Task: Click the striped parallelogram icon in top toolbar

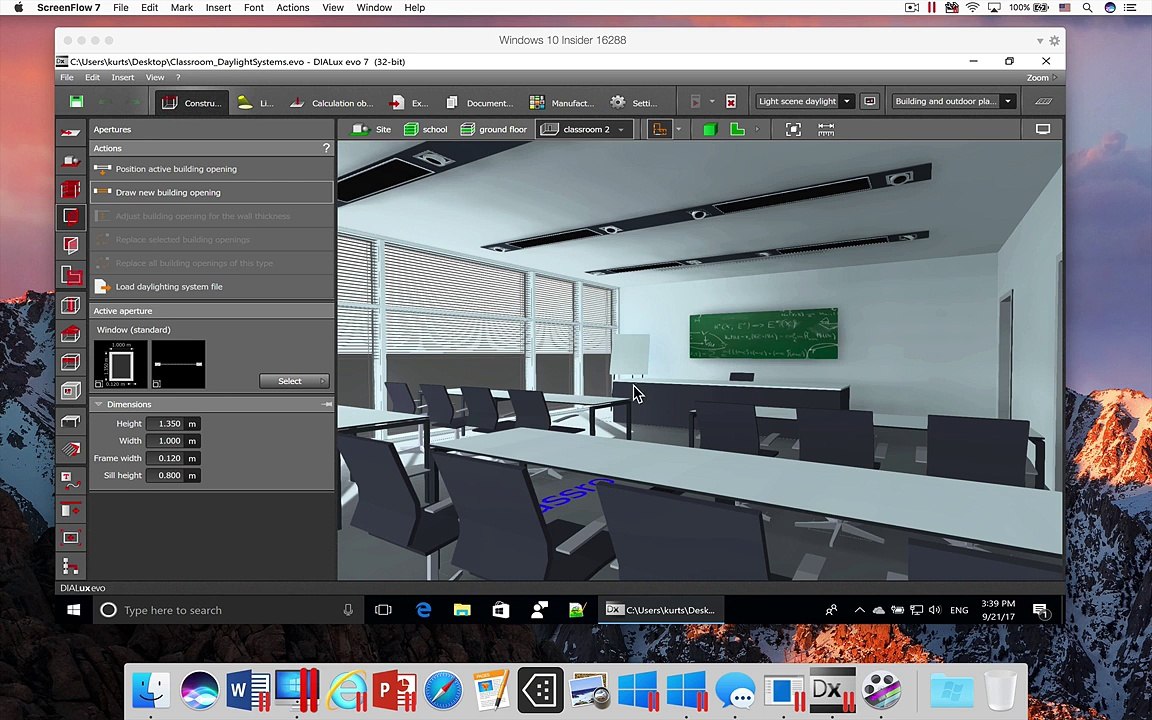Action: (1043, 101)
